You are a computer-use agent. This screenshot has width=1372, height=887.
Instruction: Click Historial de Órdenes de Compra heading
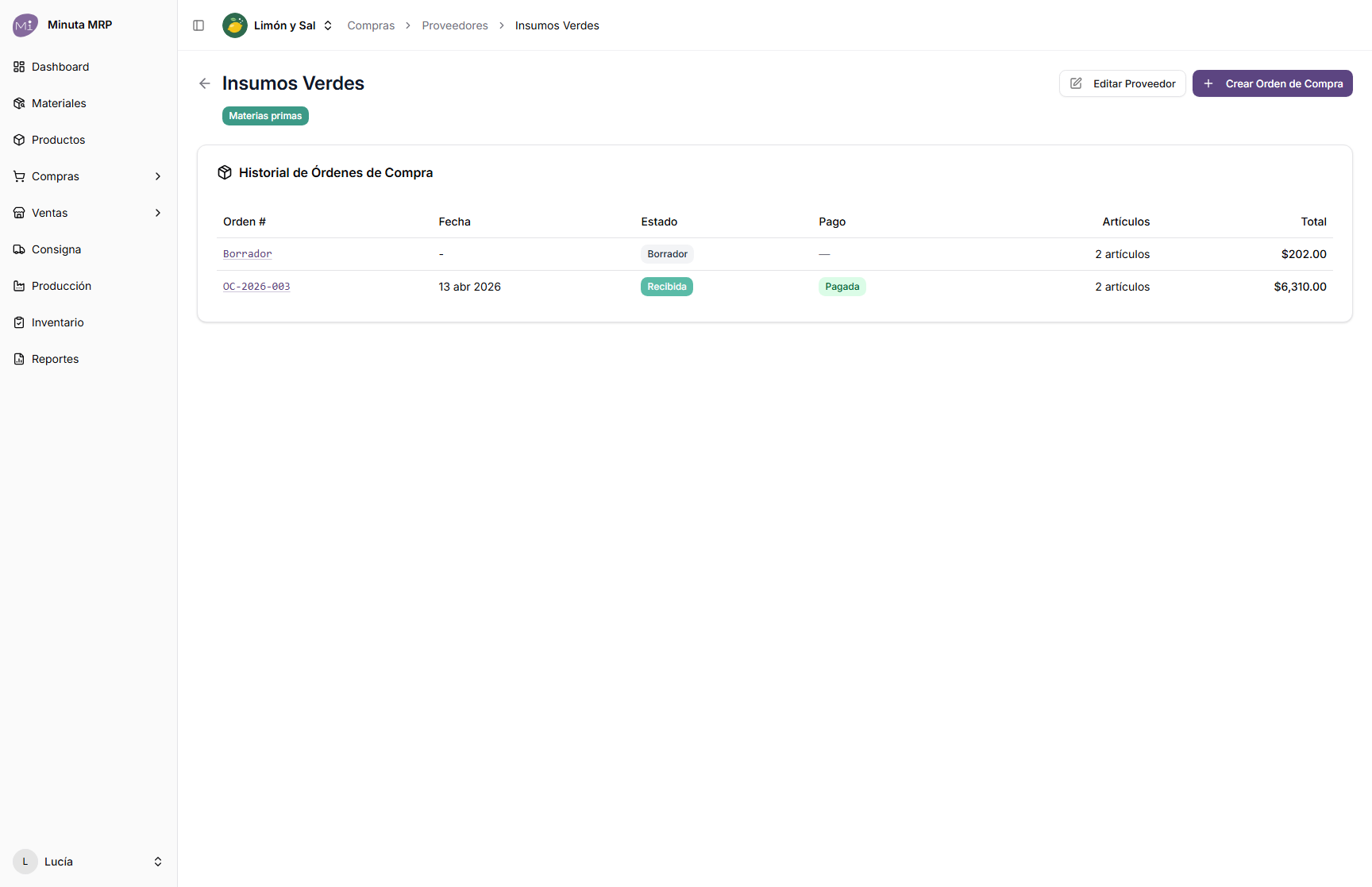pyautogui.click(x=336, y=172)
